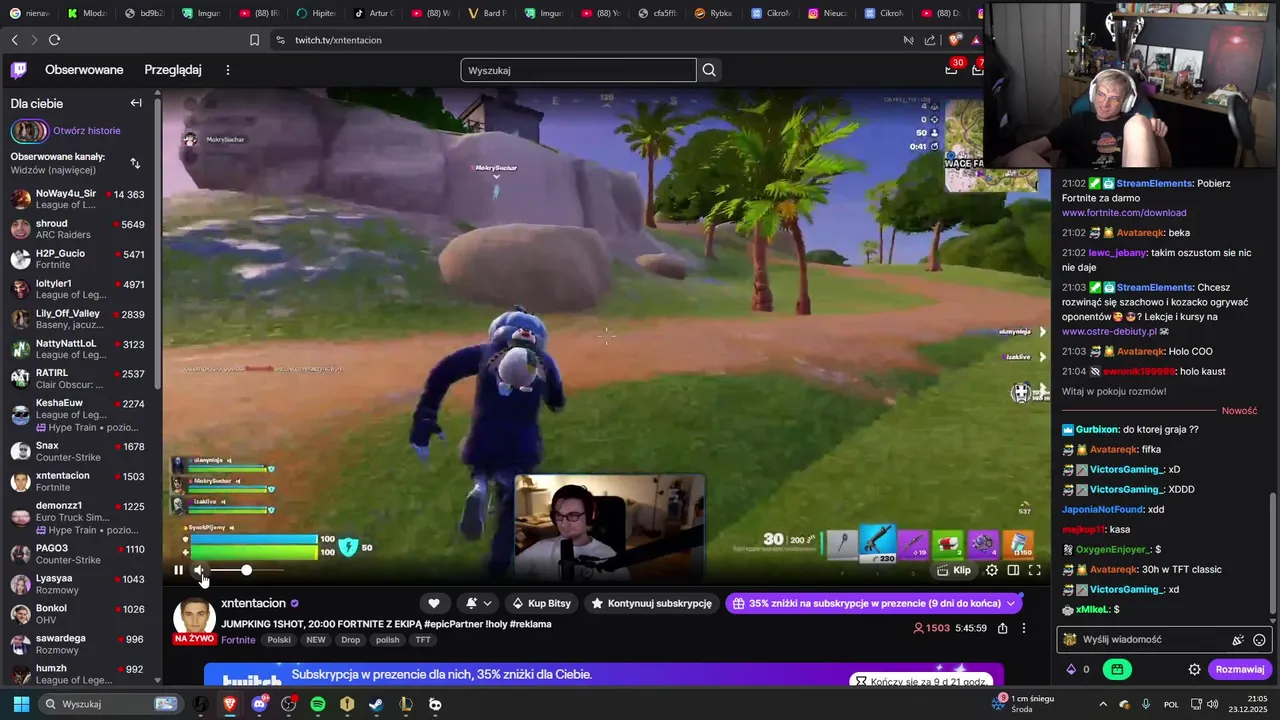Open the Fortnite category link
Image resolution: width=1280 pixels, height=720 pixels.
(x=238, y=640)
